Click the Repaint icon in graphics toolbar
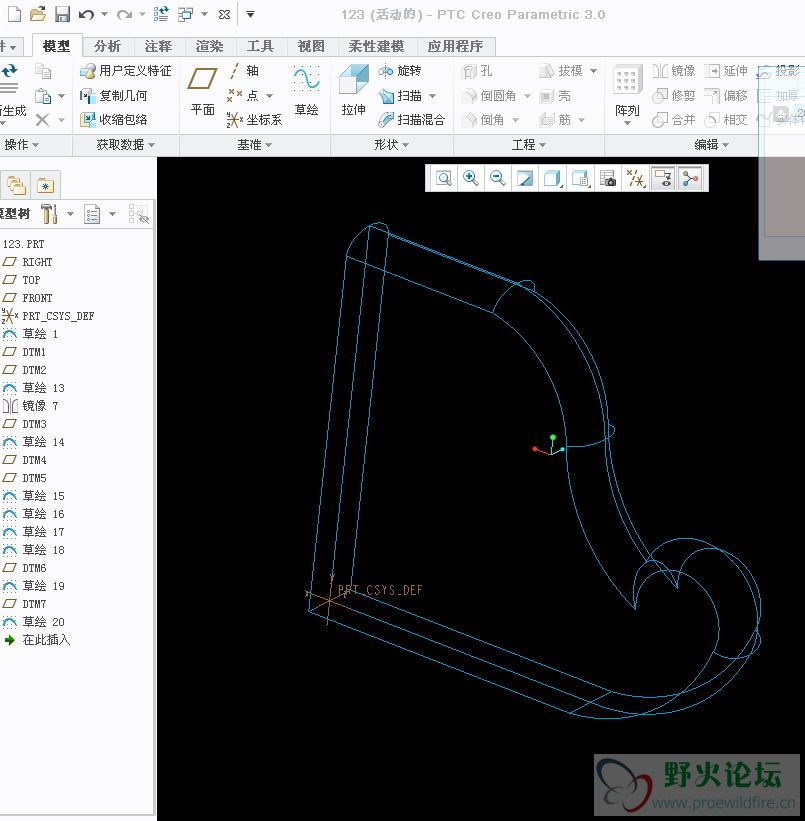Viewport: 805px width, 821px height. pos(525,179)
